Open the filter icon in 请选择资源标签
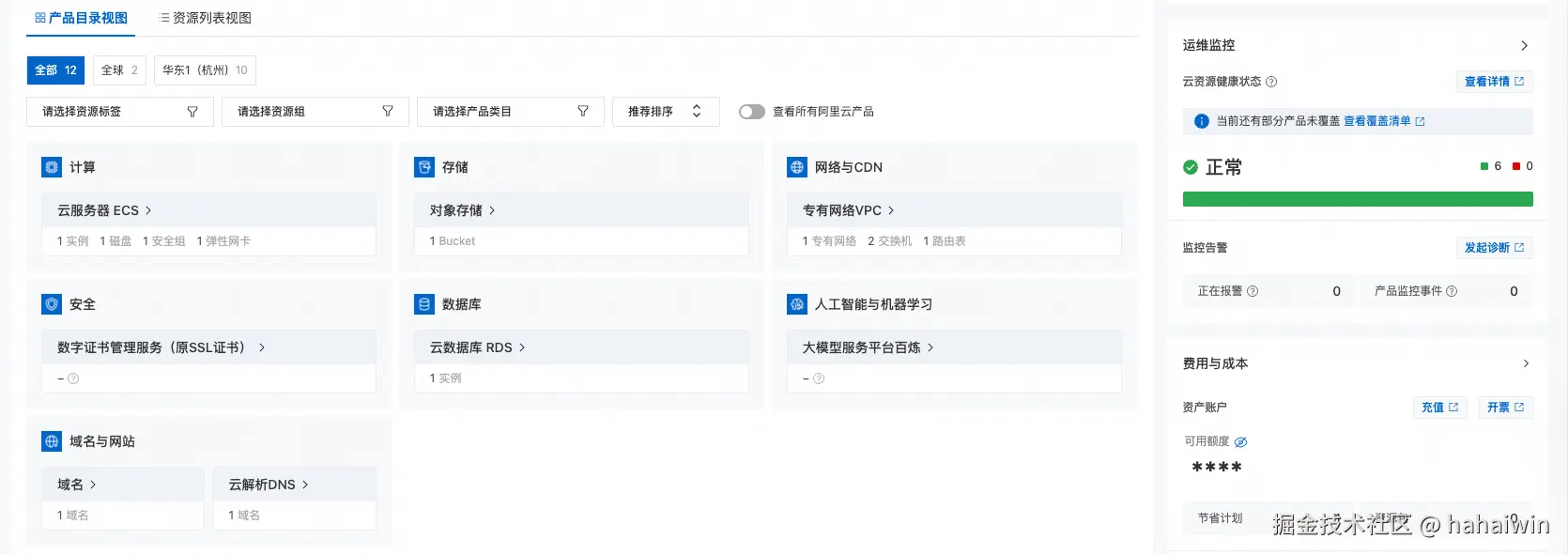Screen dimensions: 1568x555 click(x=192, y=112)
